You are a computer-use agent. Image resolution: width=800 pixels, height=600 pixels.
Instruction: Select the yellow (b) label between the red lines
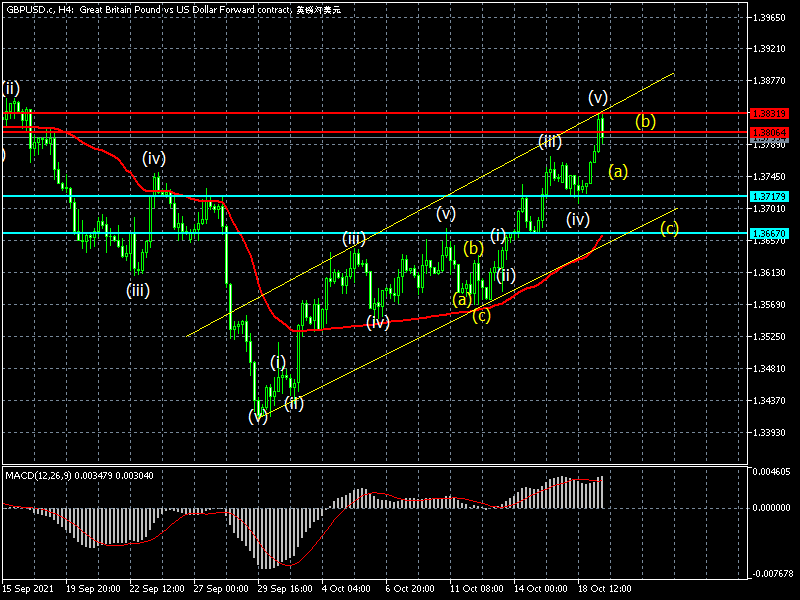click(645, 122)
